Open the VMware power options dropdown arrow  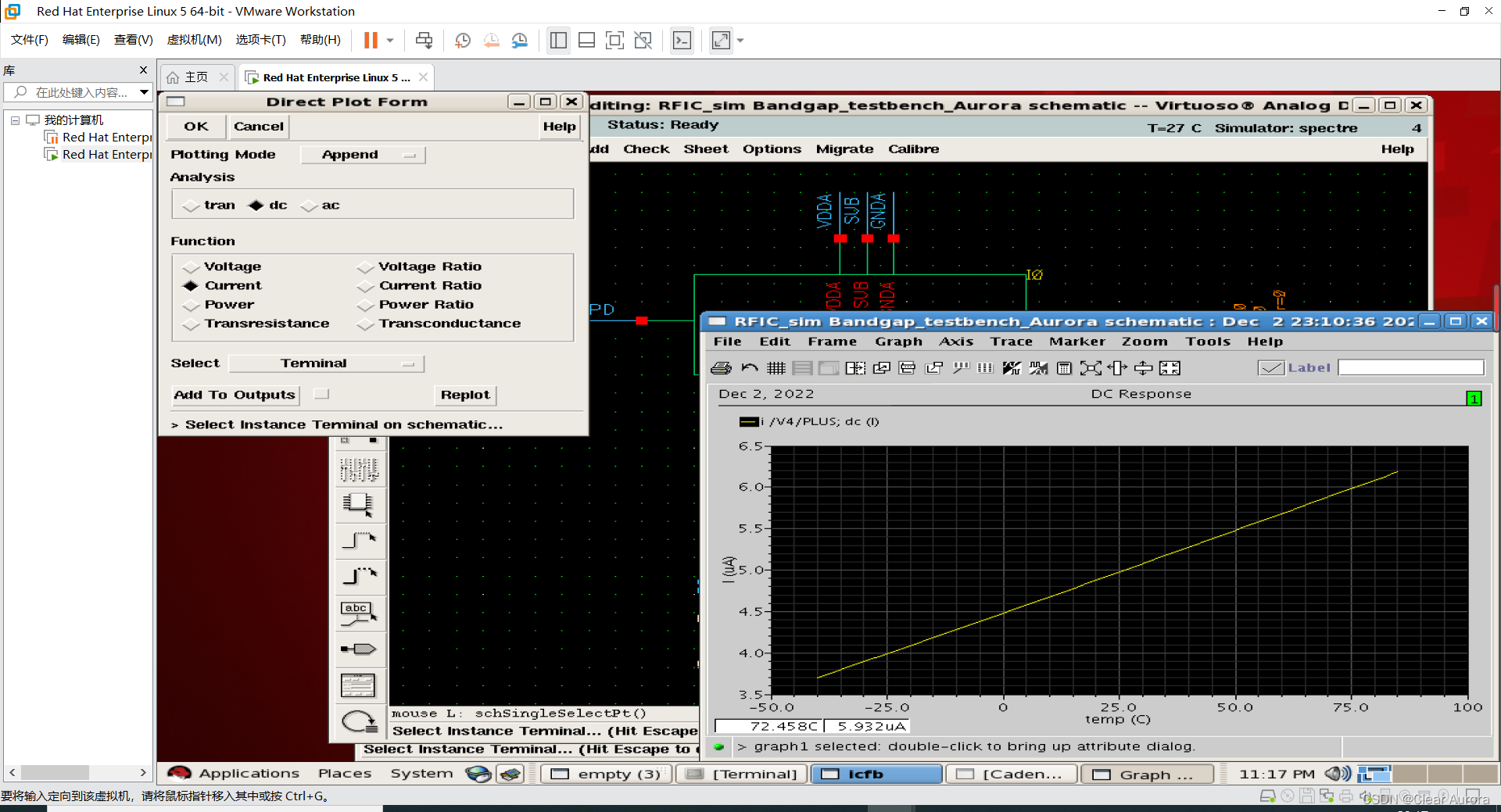pyautogui.click(x=390, y=41)
